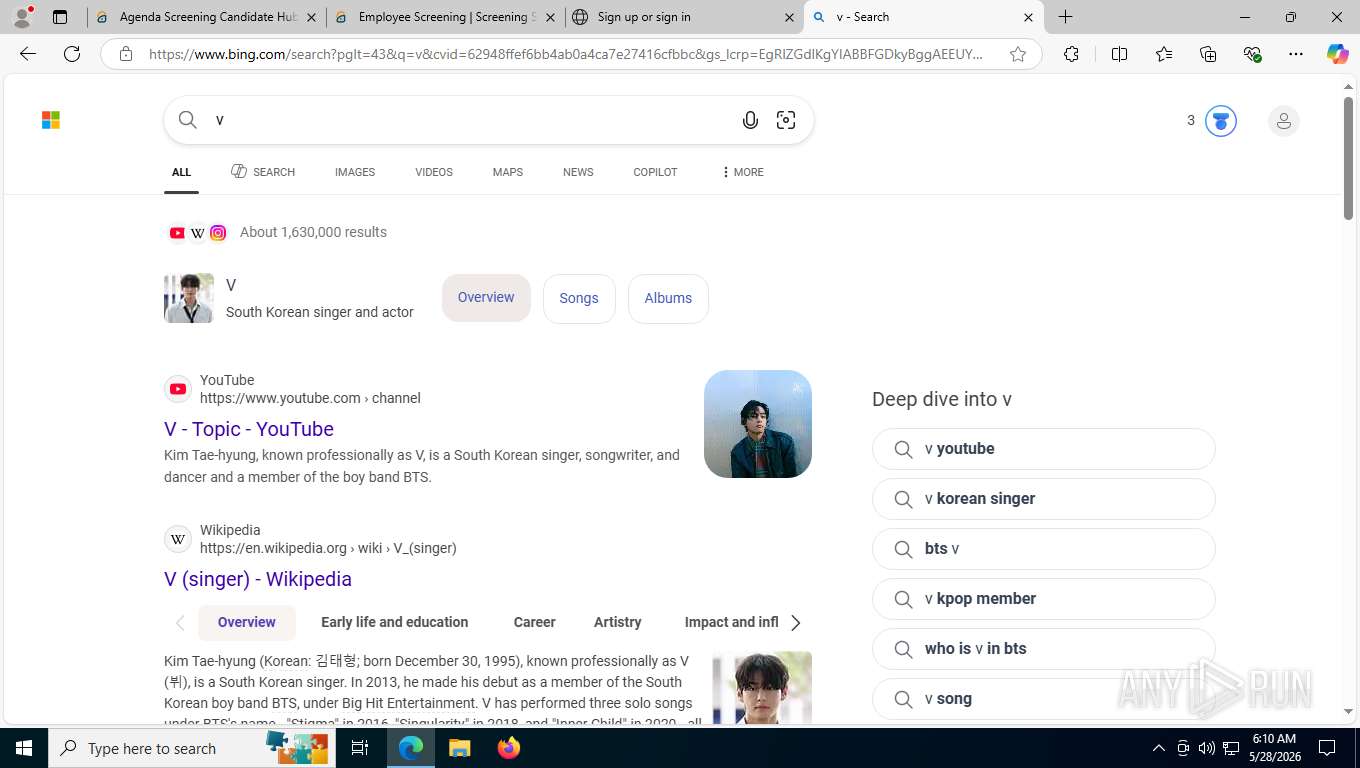Select the COPILOT search tab

(x=655, y=172)
